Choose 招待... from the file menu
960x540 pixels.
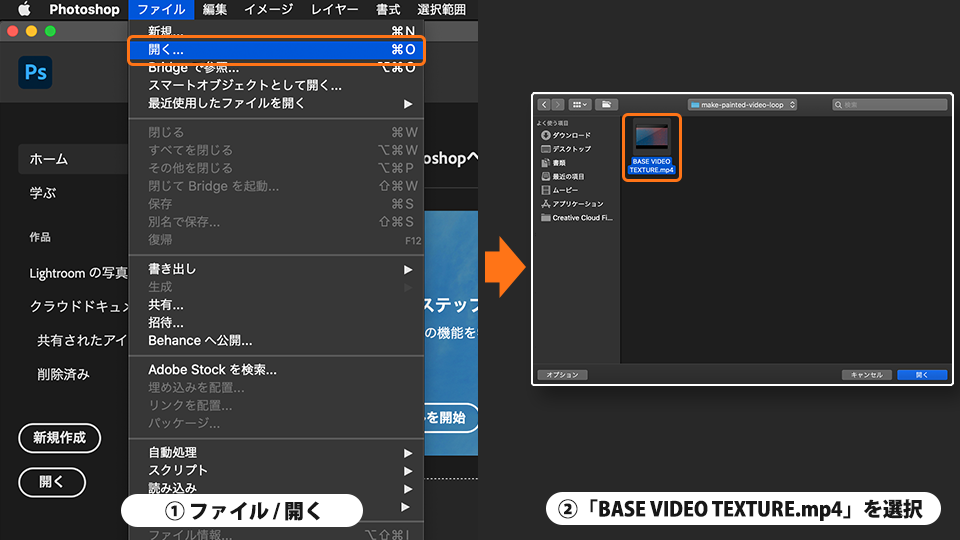tap(276, 323)
